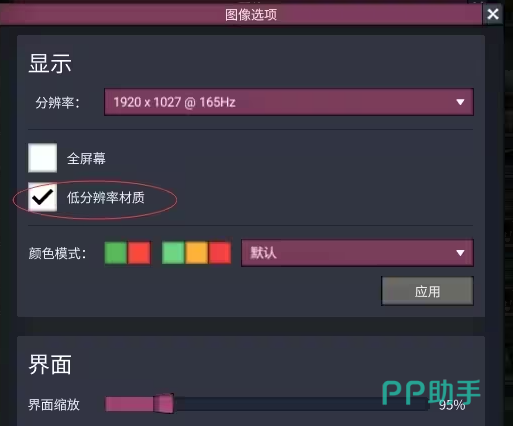Viewport: 513px width, 426px height.
Task: Open the 颜色模式 dropdown set to 默认
Action: pos(357,253)
